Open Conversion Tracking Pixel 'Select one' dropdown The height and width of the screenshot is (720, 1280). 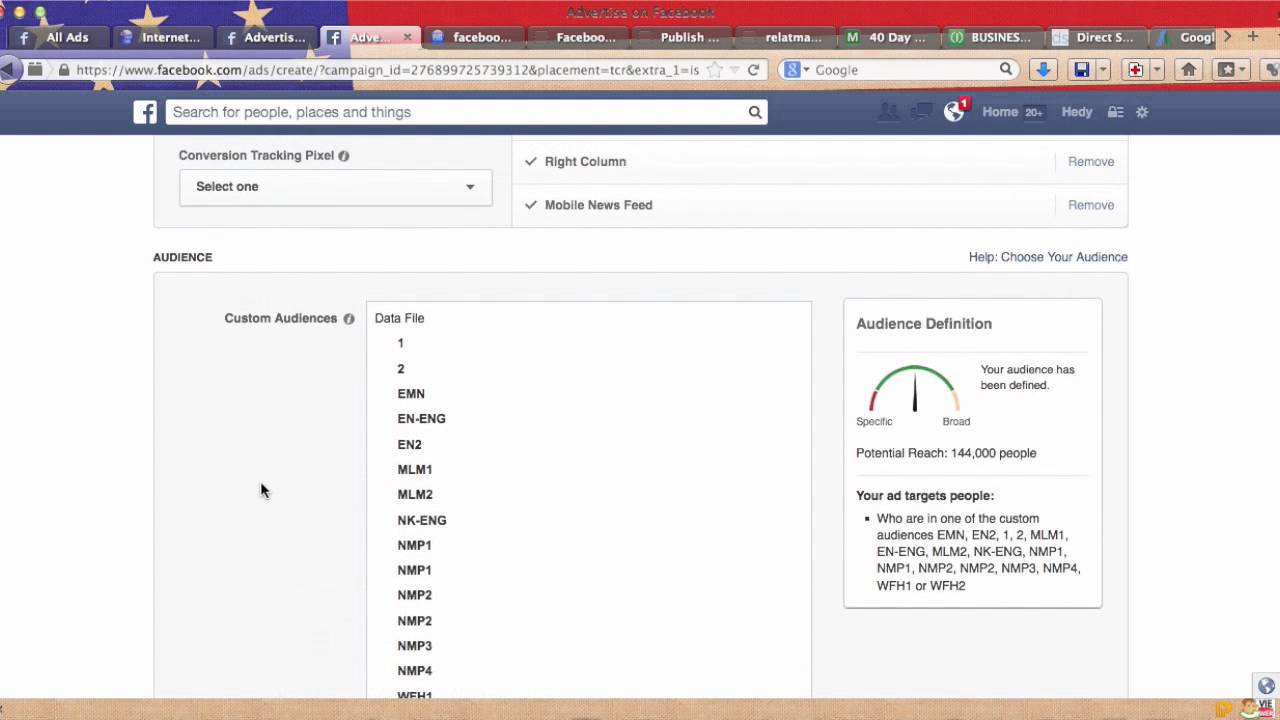coord(336,187)
